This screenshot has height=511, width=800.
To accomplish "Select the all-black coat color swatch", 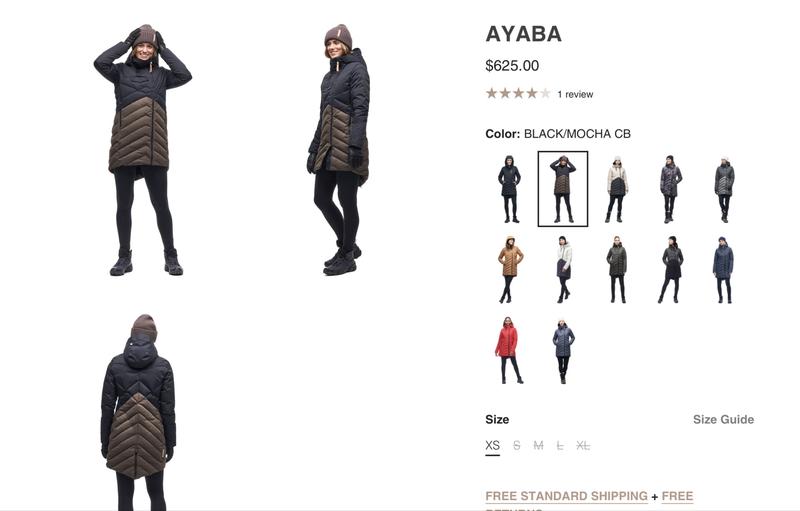I will click(x=509, y=189).
